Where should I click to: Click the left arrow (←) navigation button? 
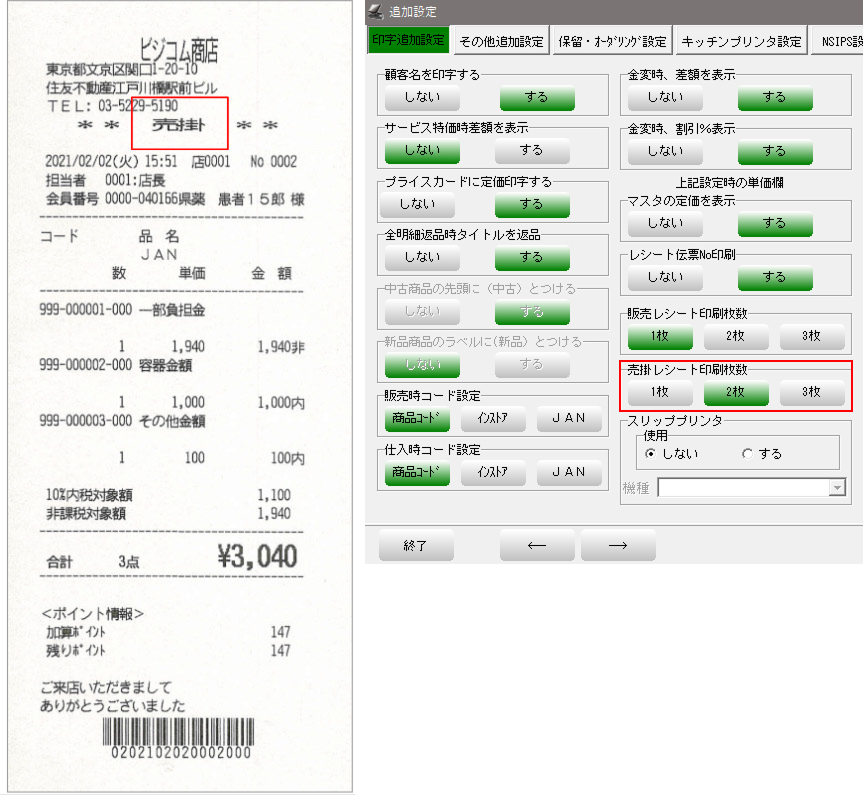click(537, 546)
